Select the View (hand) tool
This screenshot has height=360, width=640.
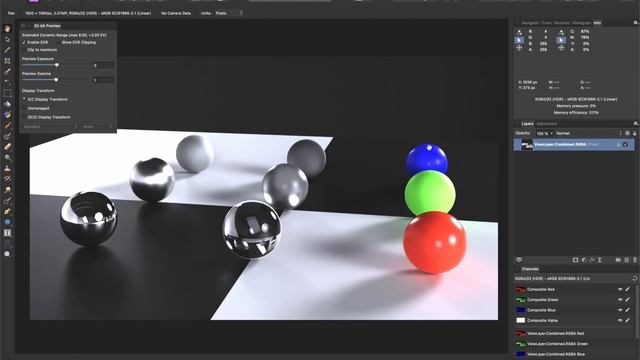click(7, 29)
